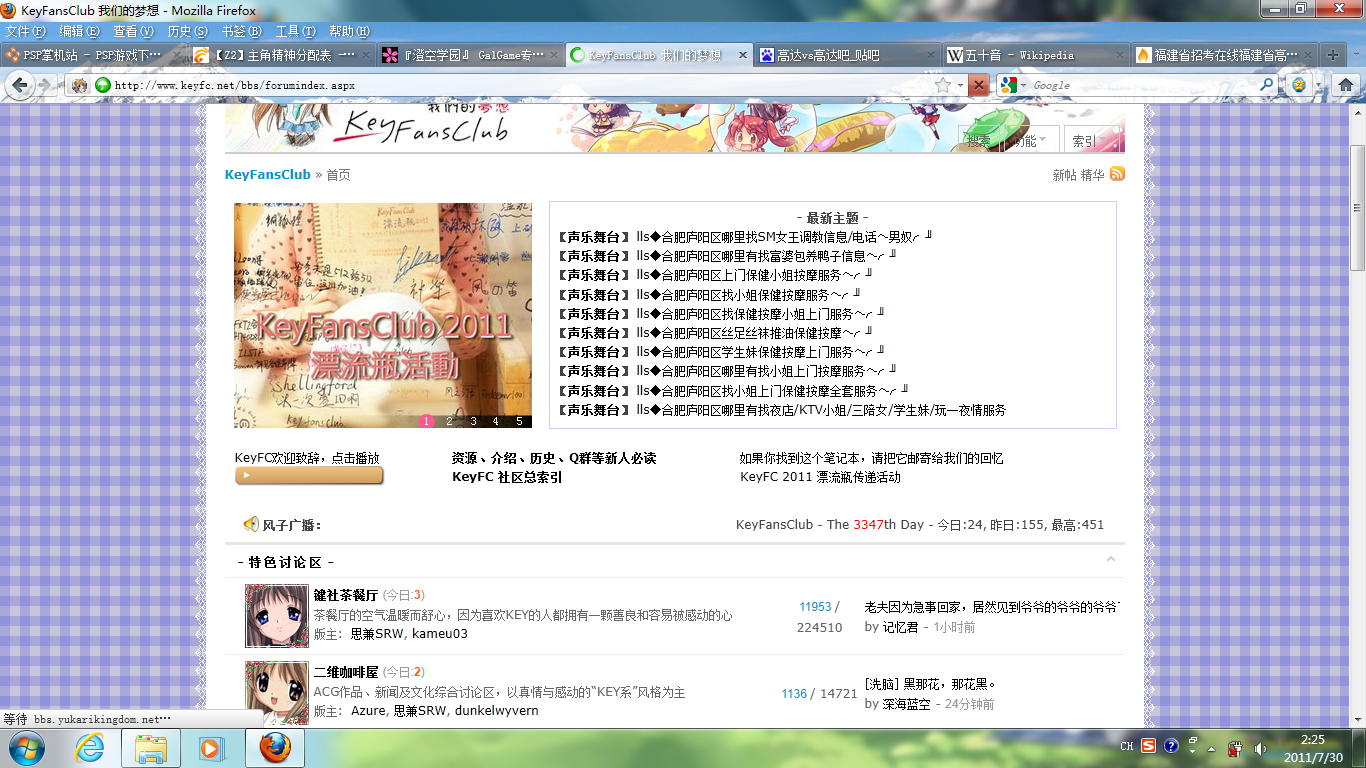
Task: Collapse the 特色讨论区 section
Action: click(x=1110, y=560)
